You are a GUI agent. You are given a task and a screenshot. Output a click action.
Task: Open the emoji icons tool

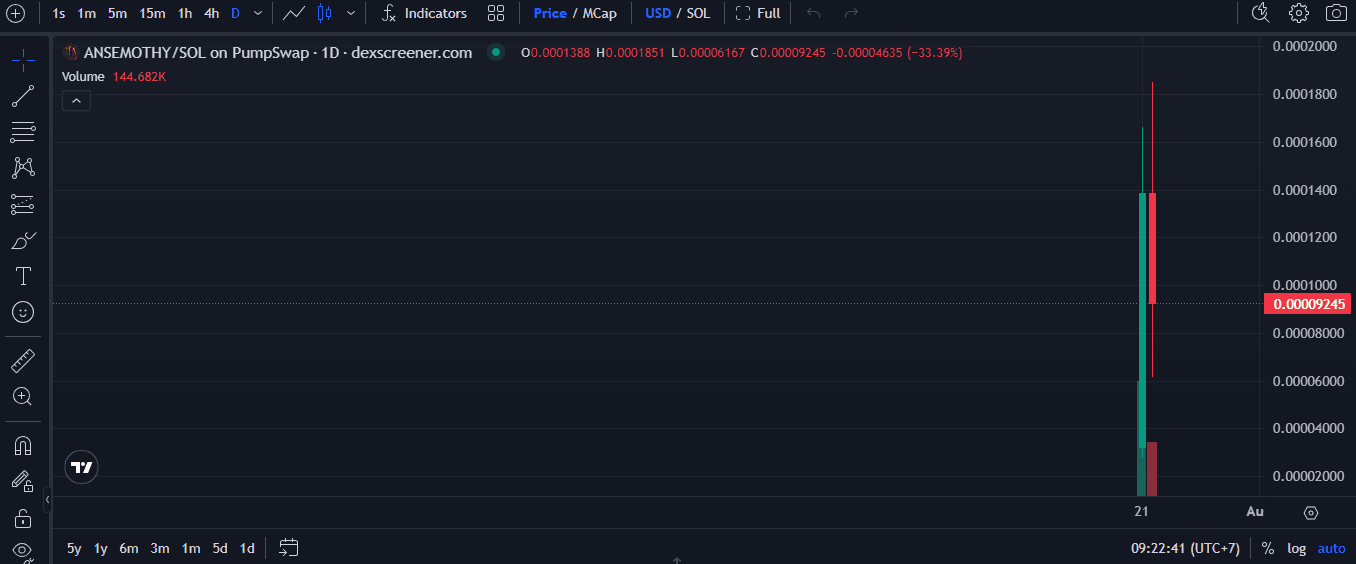(x=22, y=312)
